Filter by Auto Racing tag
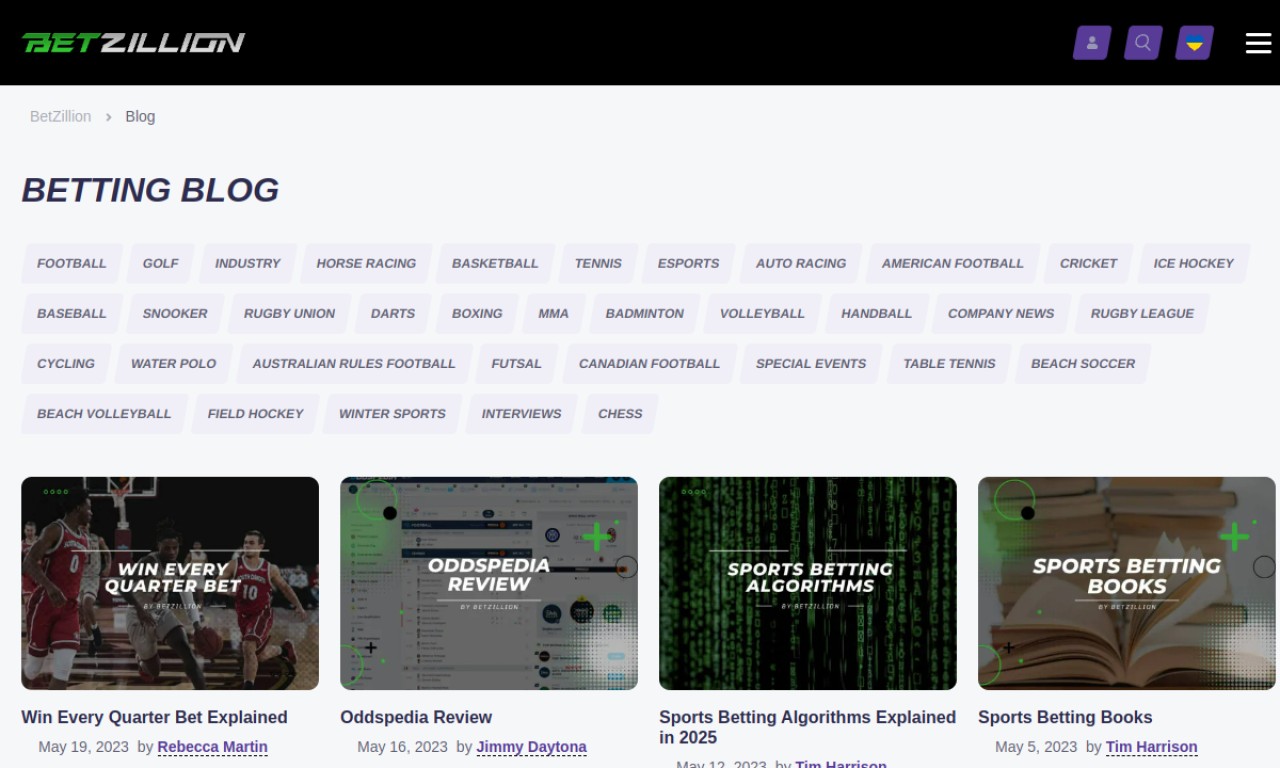 pos(801,263)
